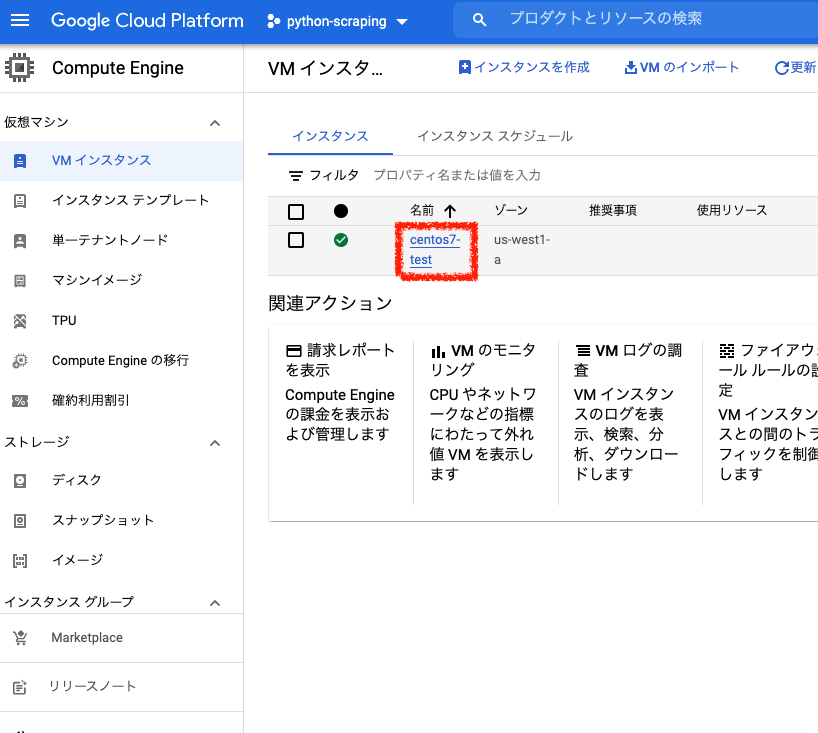Open マシンイメージ in the sidebar
Screen dimensions: 818x733
pyautogui.click(x=122, y=281)
